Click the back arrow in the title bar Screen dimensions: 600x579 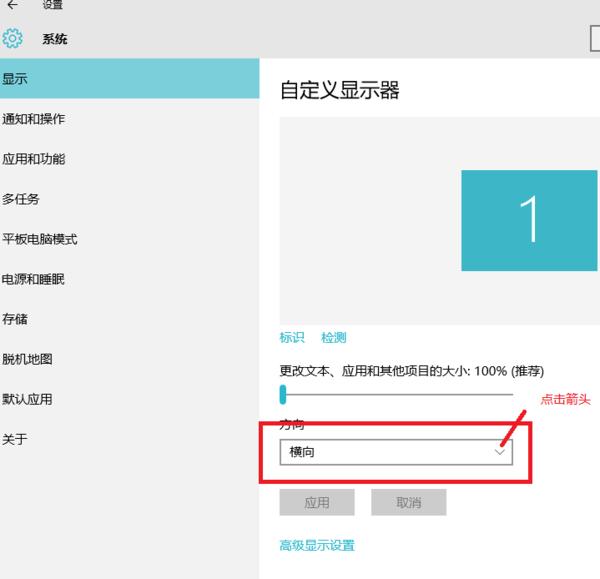12,6
